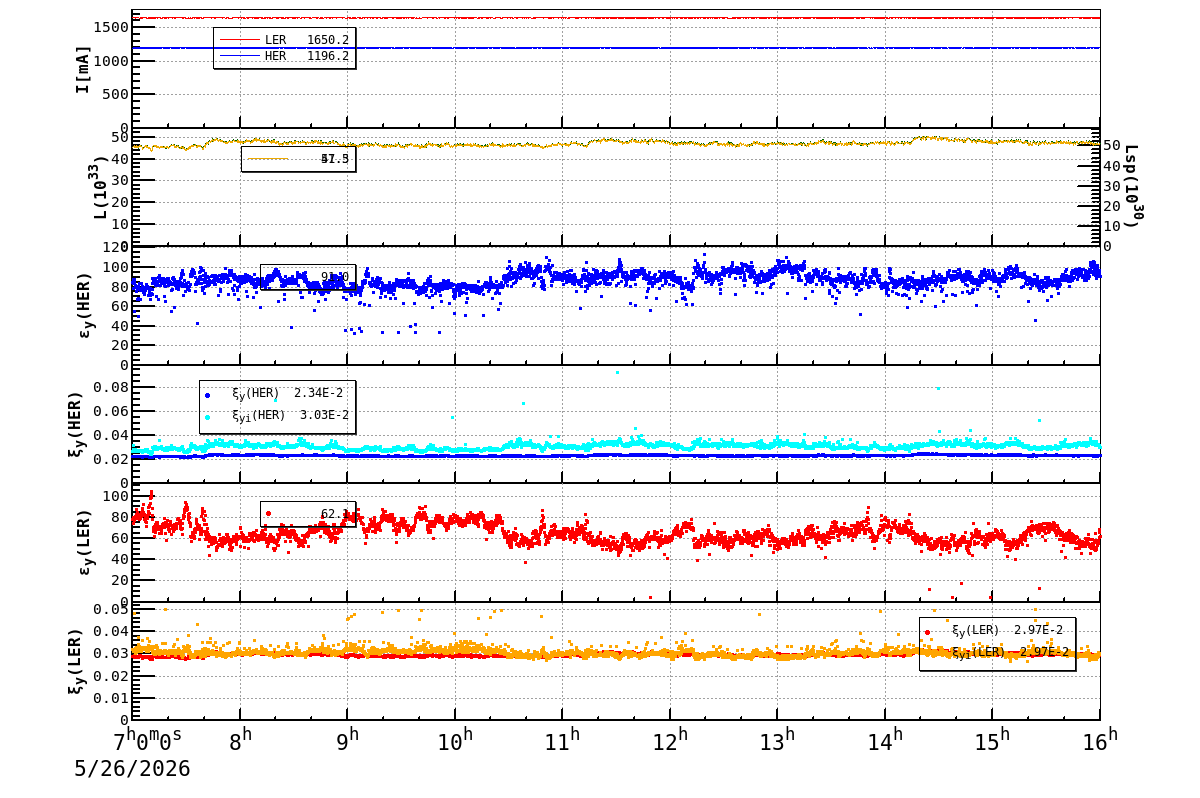Screen dimensions: 1200x798
Task: Click the 30 tick on the Lsp right axis
Action: tap(1113, 186)
